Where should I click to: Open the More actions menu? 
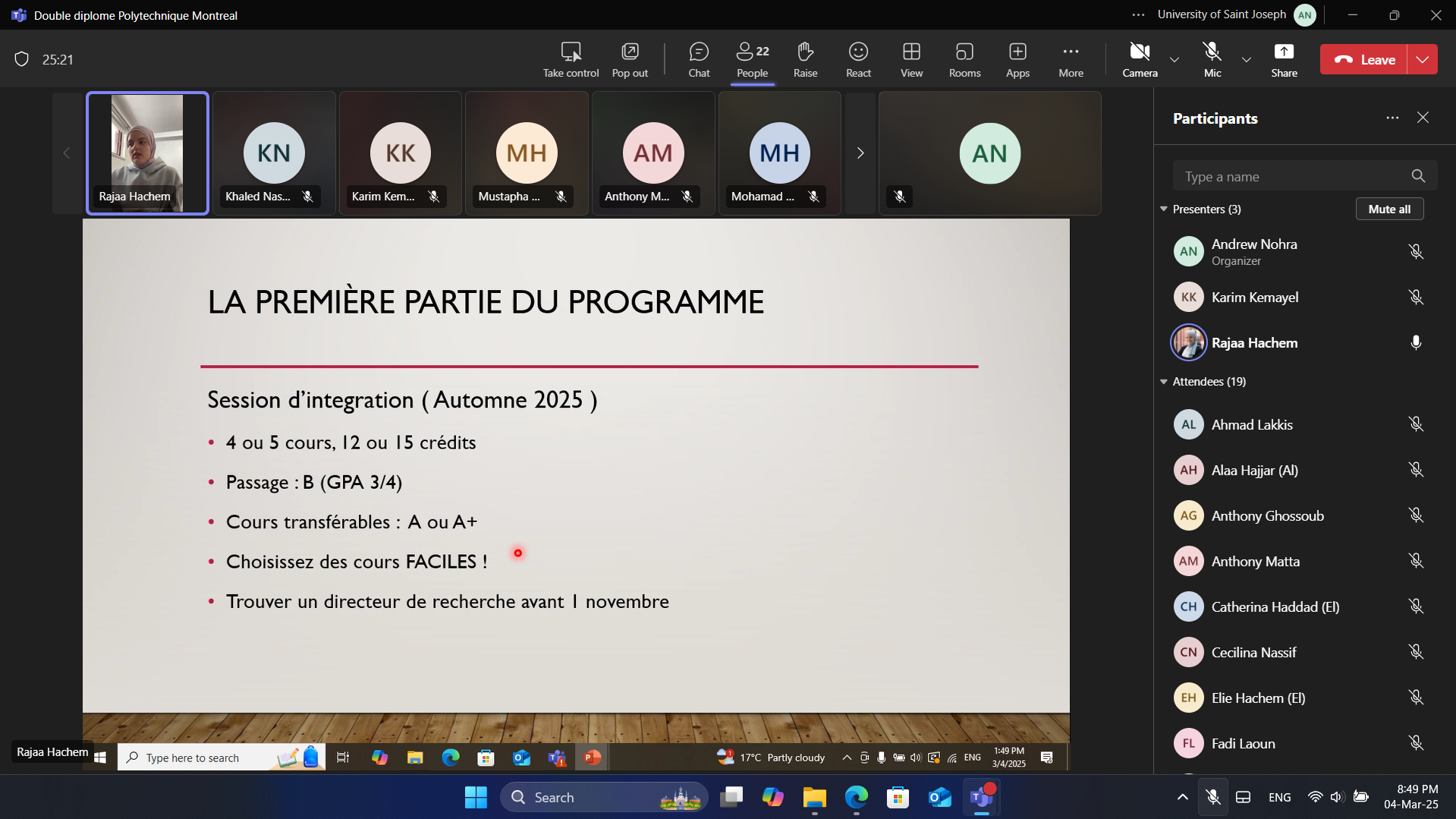pyautogui.click(x=1071, y=59)
